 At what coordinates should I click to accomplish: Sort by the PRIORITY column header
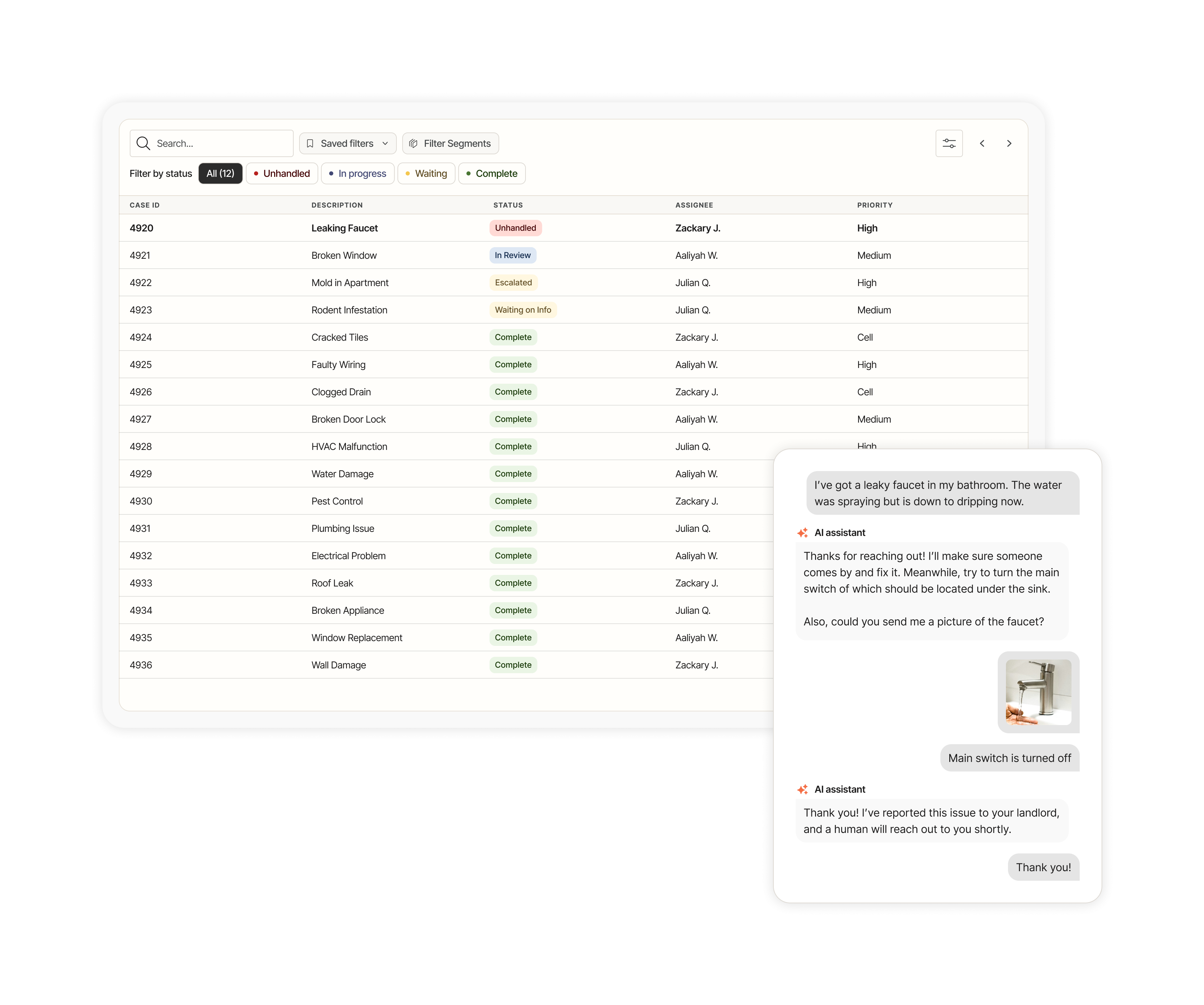point(874,205)
